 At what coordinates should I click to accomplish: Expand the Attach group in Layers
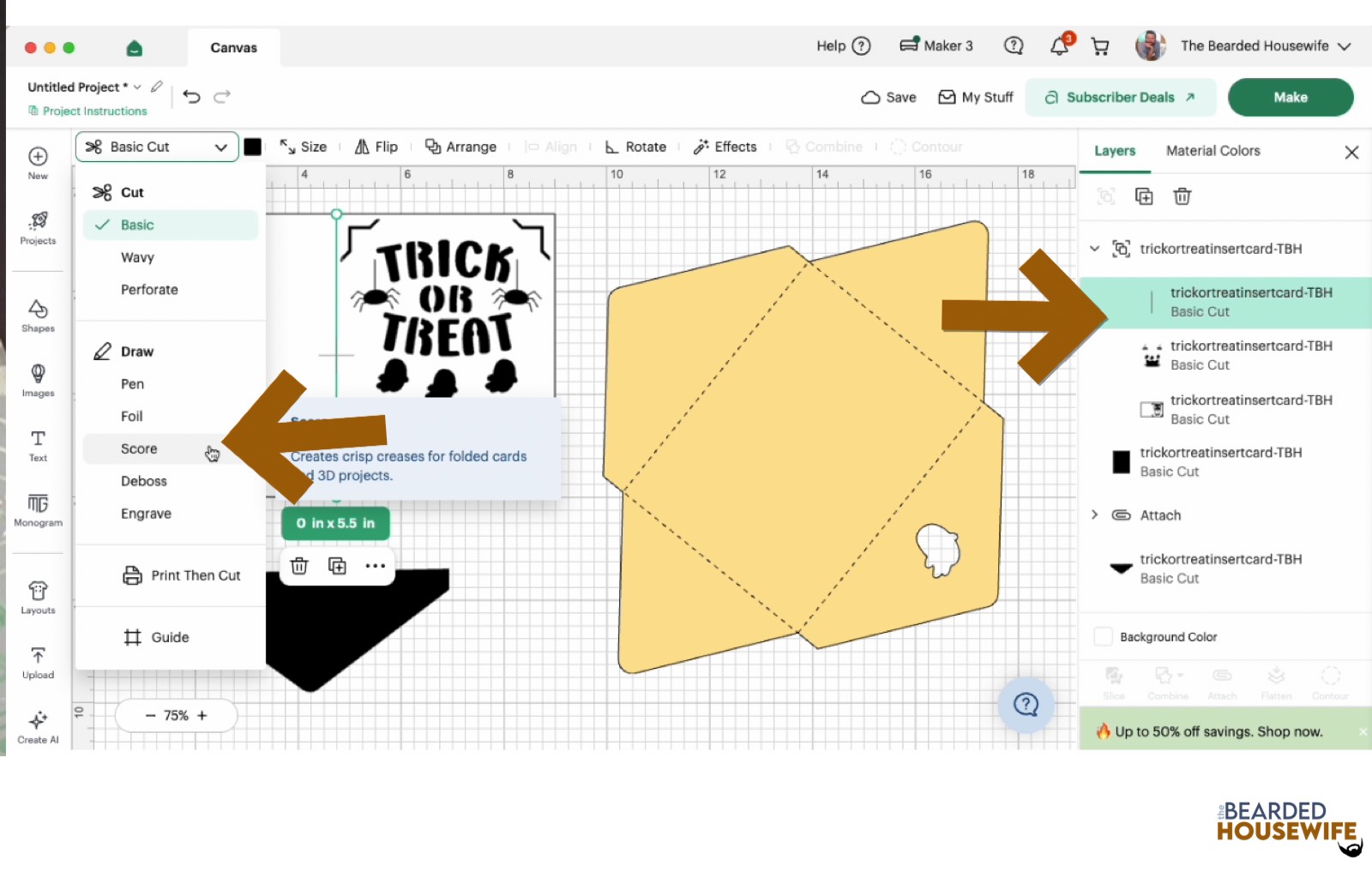pos(1094,514)
